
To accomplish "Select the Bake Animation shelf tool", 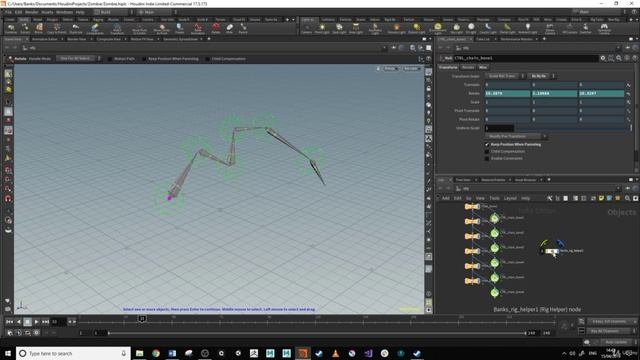I will (198, 29).
